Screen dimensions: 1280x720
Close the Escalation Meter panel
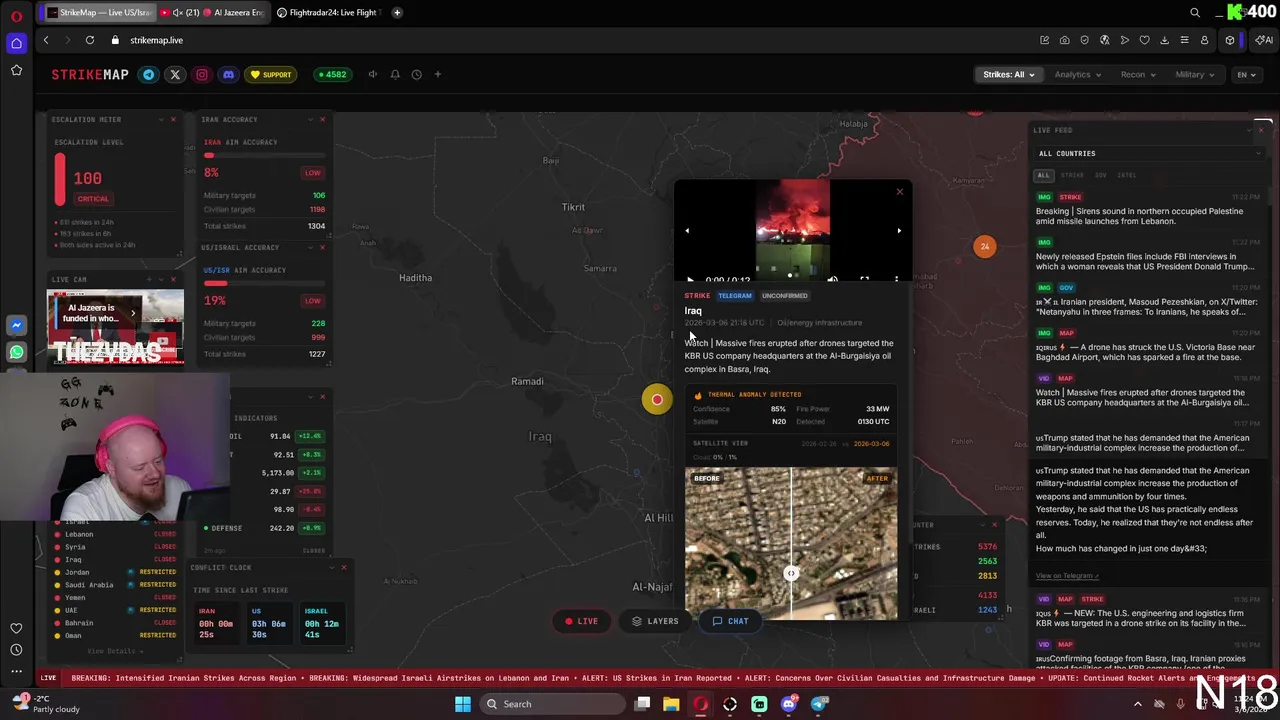coord(173,119)
